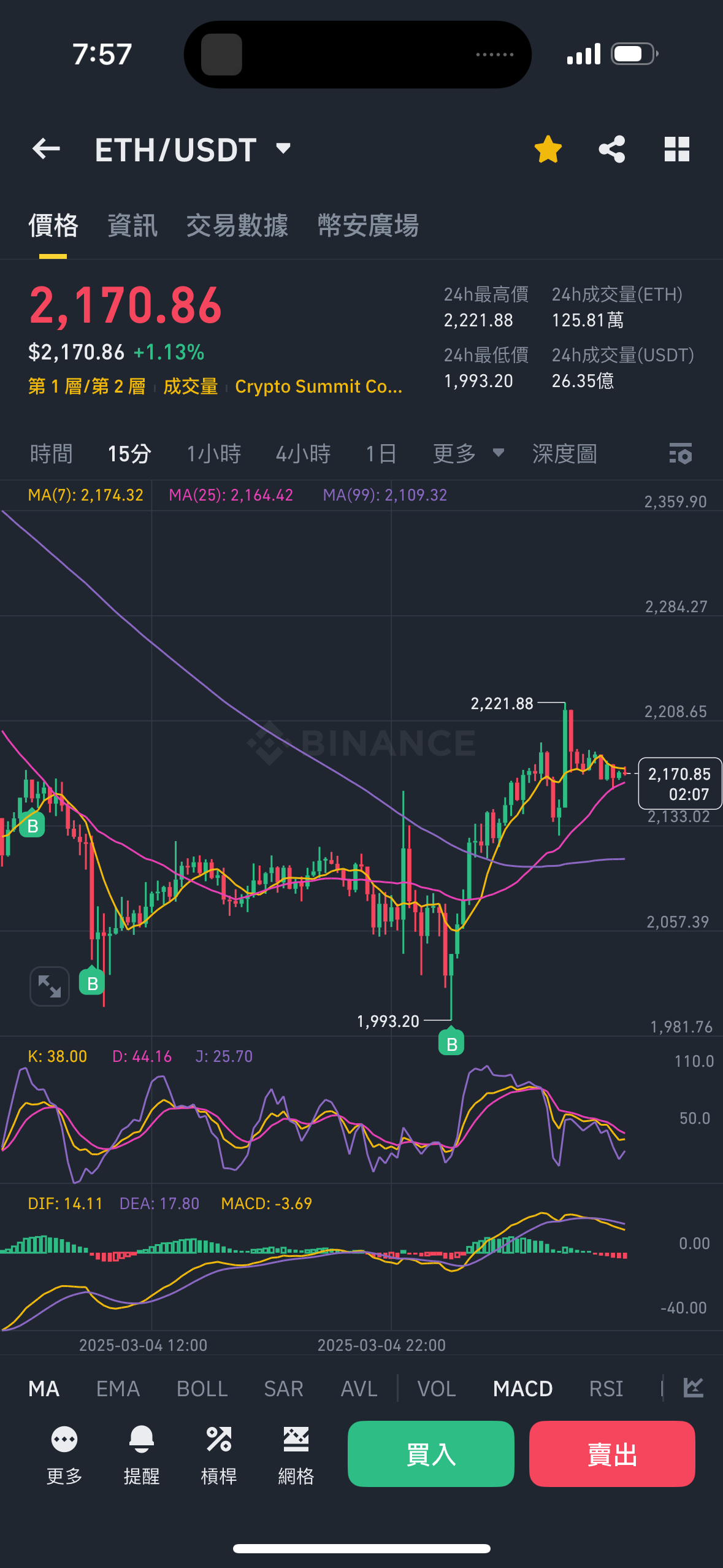The width and height of the screenshot is (723, 1568).
Task: Select the 15分 interval
Action: pos(129,454)
